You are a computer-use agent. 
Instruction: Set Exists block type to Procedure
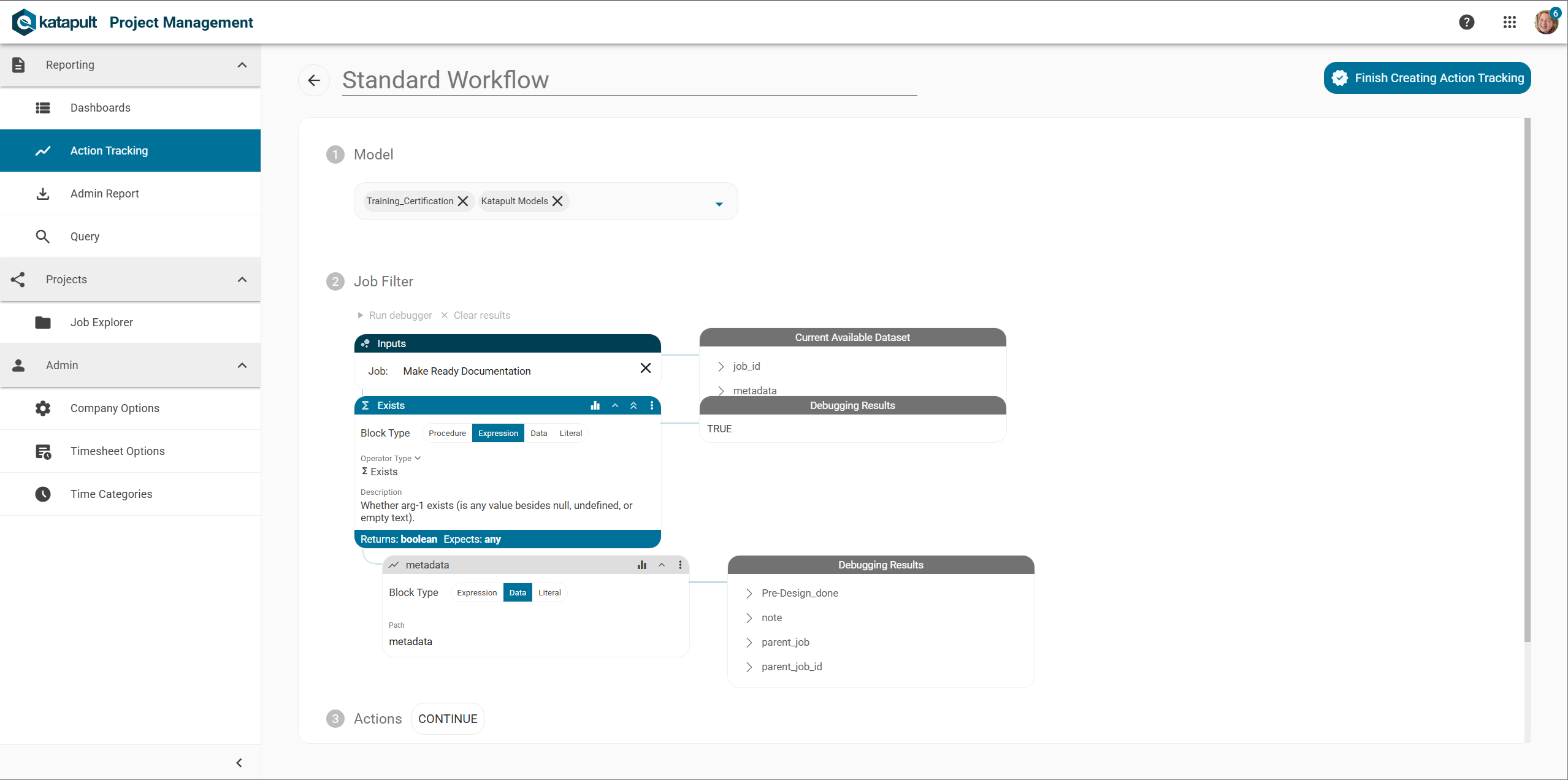[447, 433]
